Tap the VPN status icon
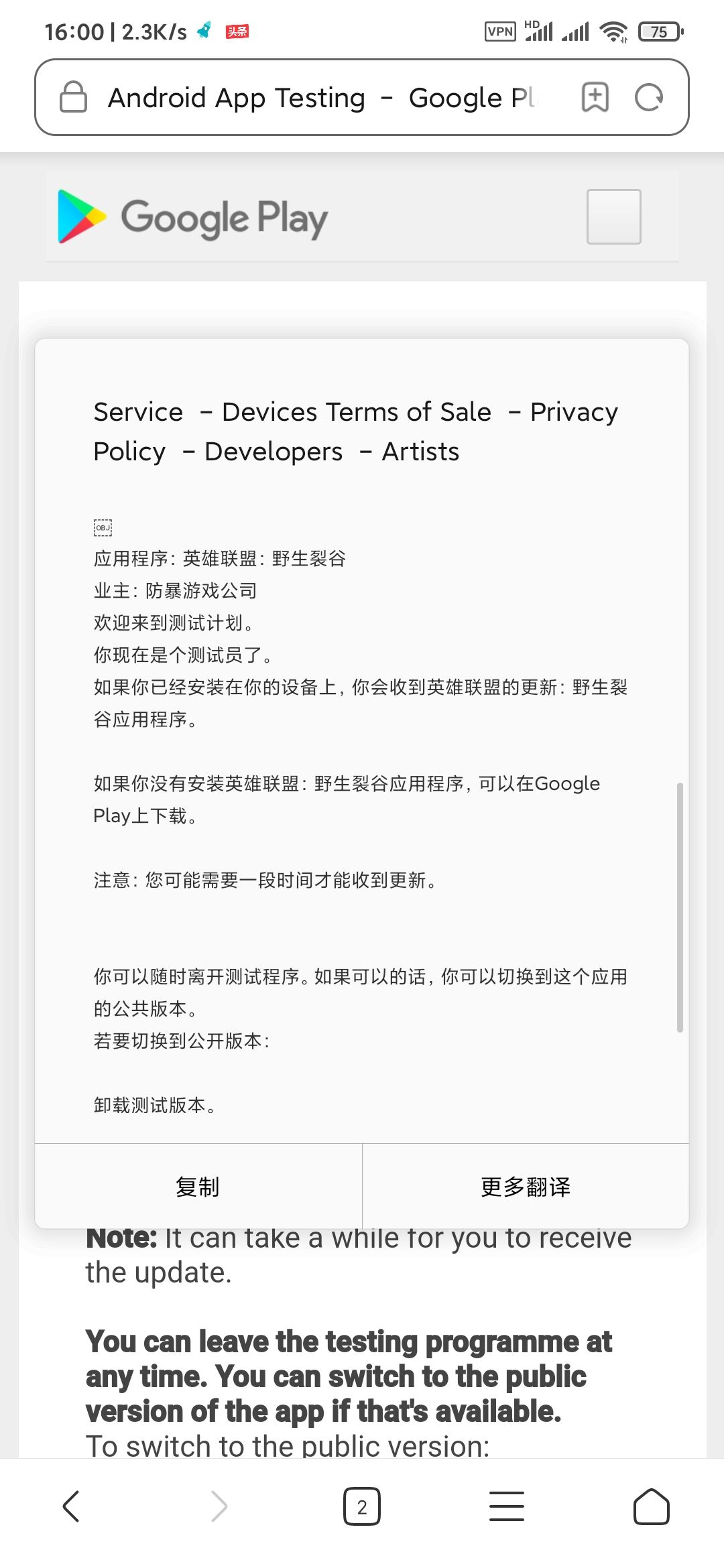The width and height of the screenshot is (724, 1568). [x=500, y=31]
